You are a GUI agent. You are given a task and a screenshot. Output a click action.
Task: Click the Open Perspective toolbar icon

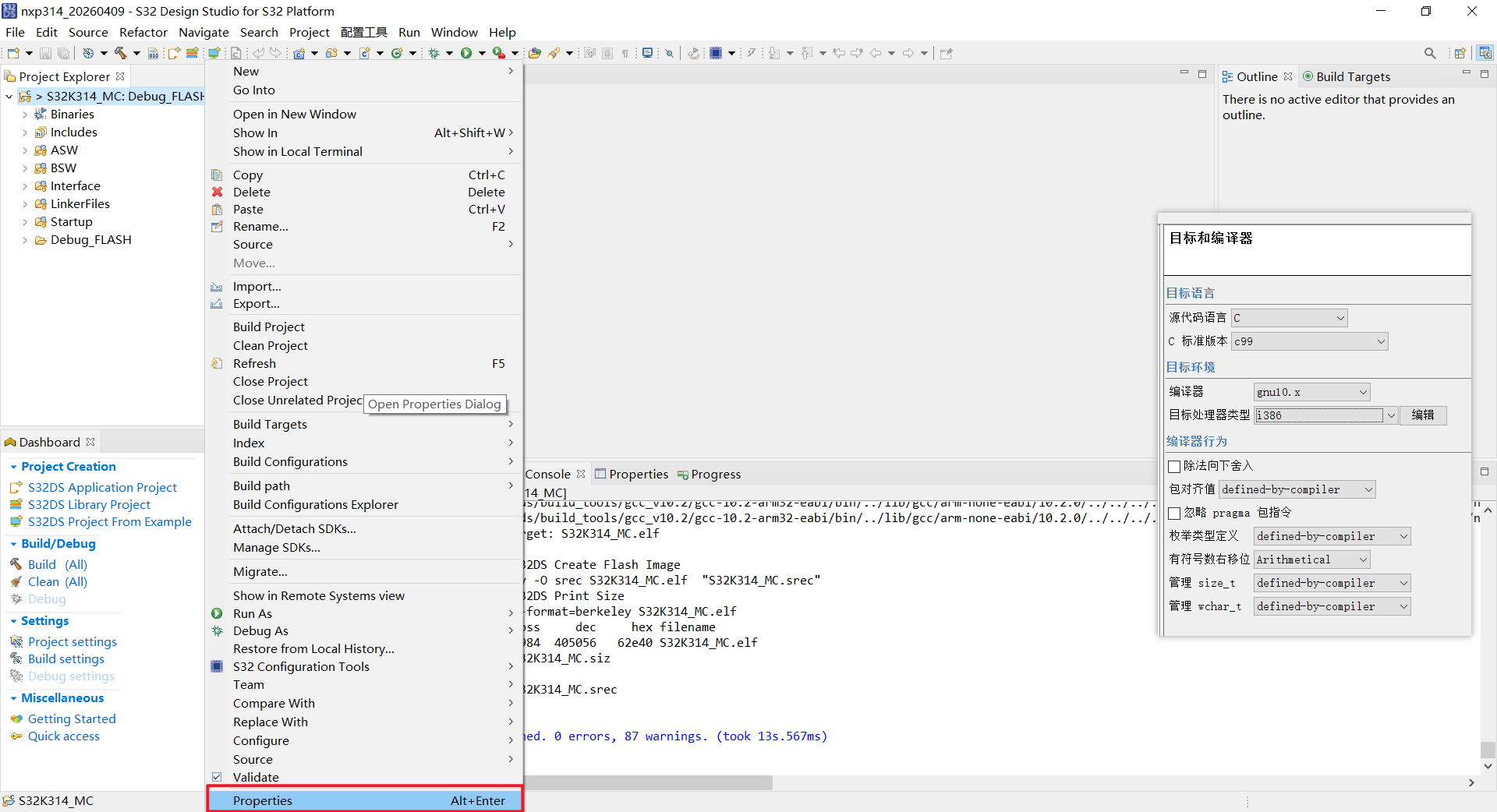(x=1460, y=53)
